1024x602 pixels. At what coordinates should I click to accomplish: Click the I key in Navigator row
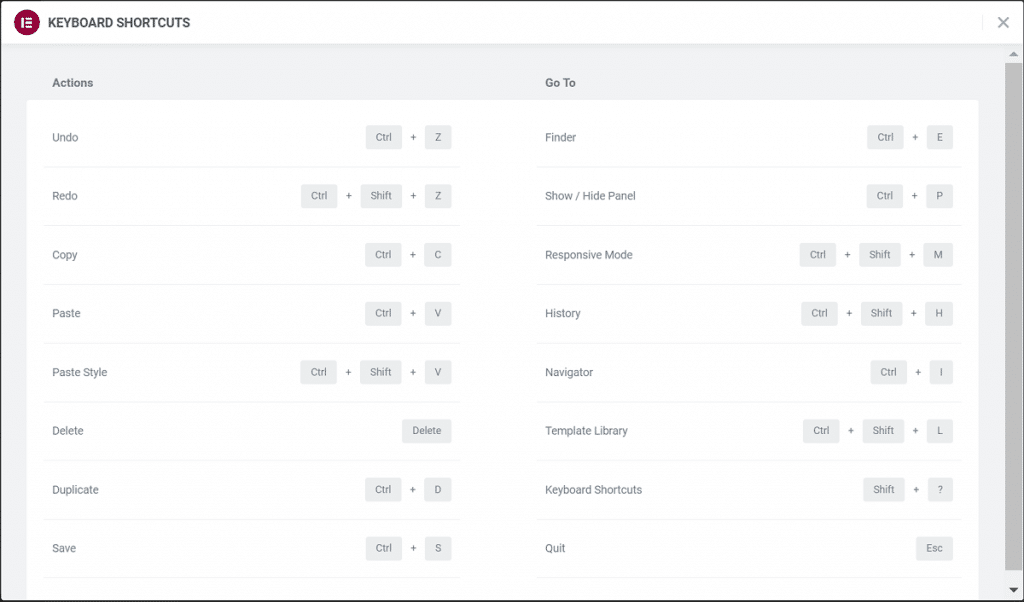pyautogui.click(x=941, y=372)
